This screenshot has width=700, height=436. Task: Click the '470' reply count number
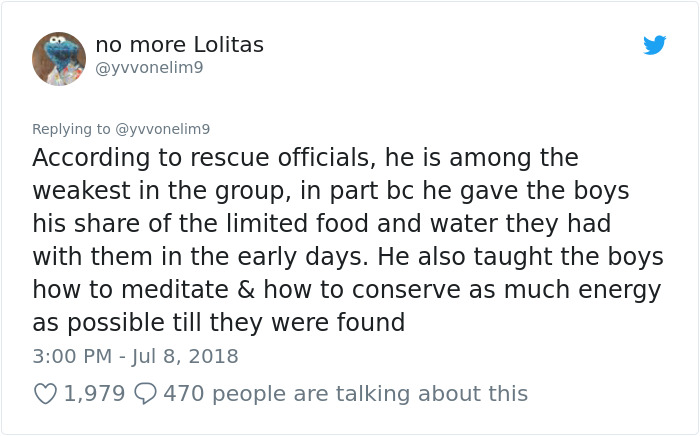point(183,394)
